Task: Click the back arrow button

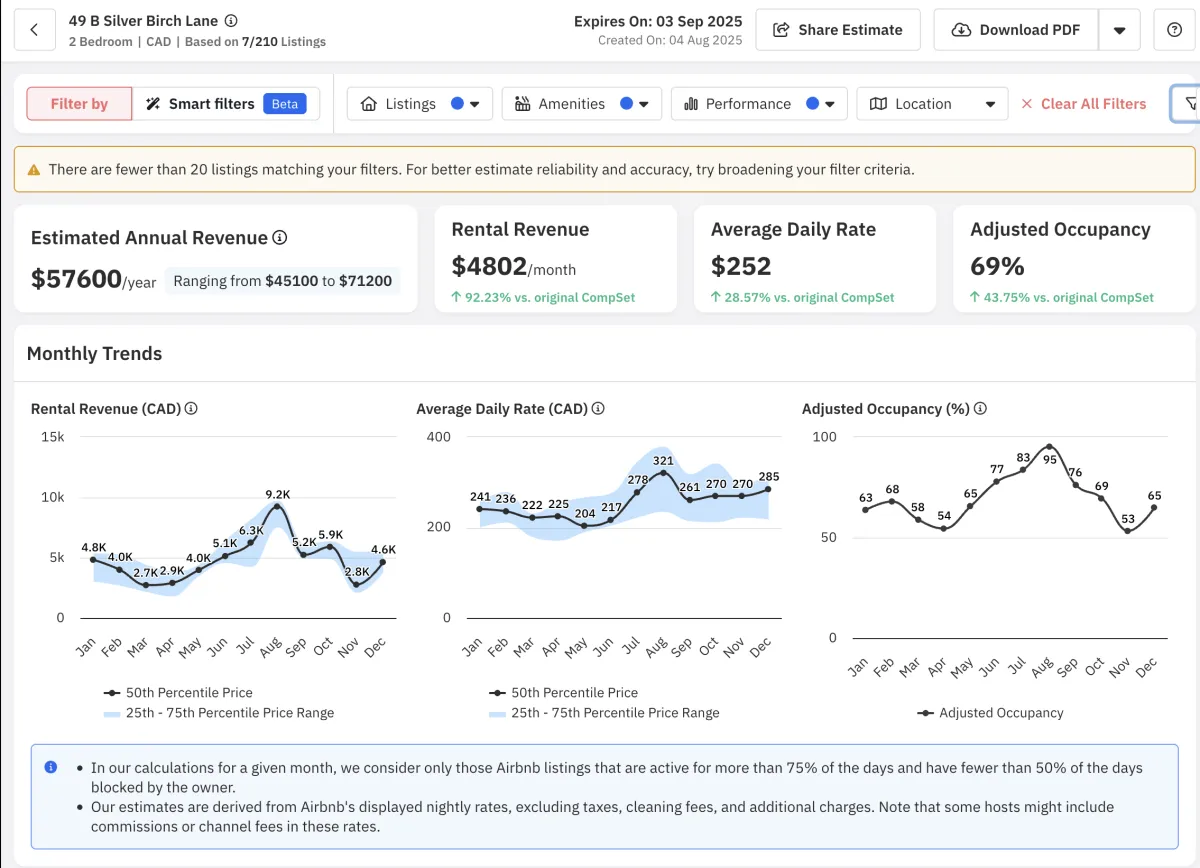Action: click(x=34, y=30)
